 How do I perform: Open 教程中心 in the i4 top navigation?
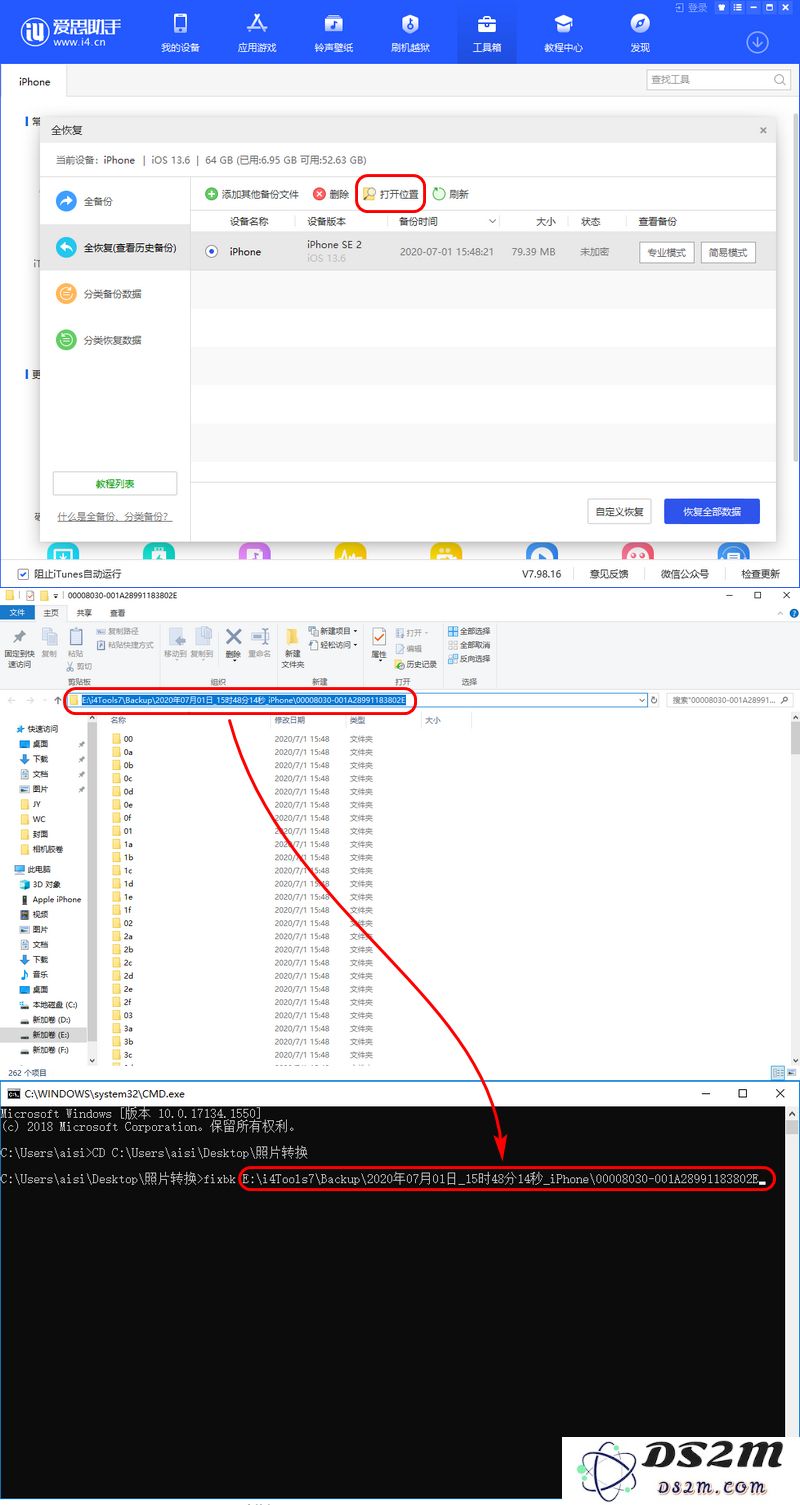point(563,32)
